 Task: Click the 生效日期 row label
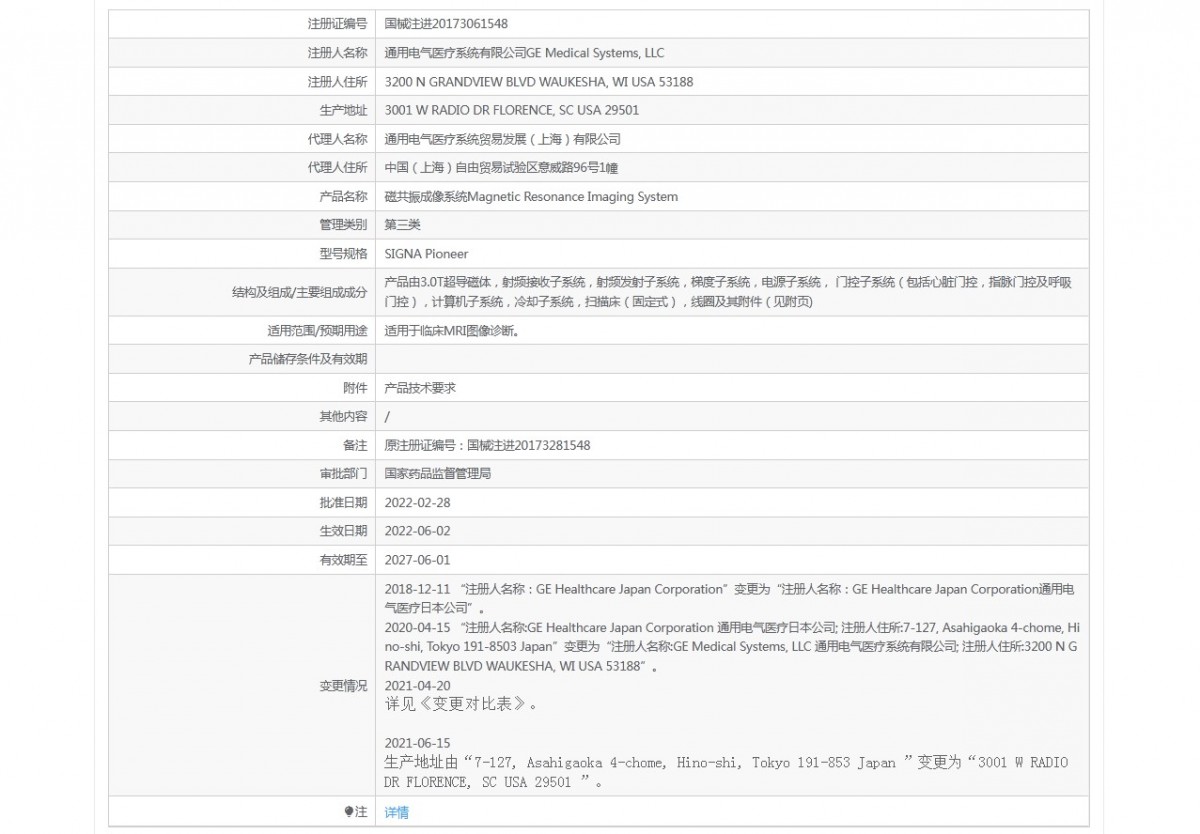343,531
